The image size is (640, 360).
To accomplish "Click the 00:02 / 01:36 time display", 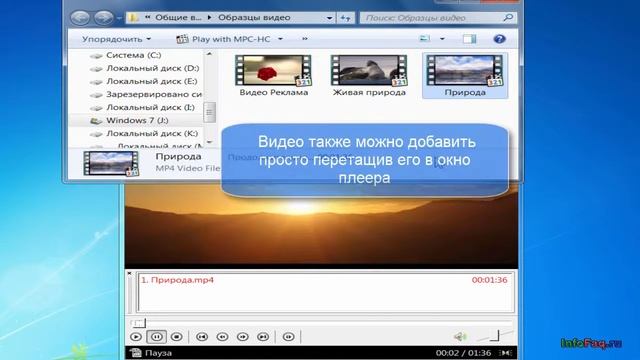I will point(463,353).
